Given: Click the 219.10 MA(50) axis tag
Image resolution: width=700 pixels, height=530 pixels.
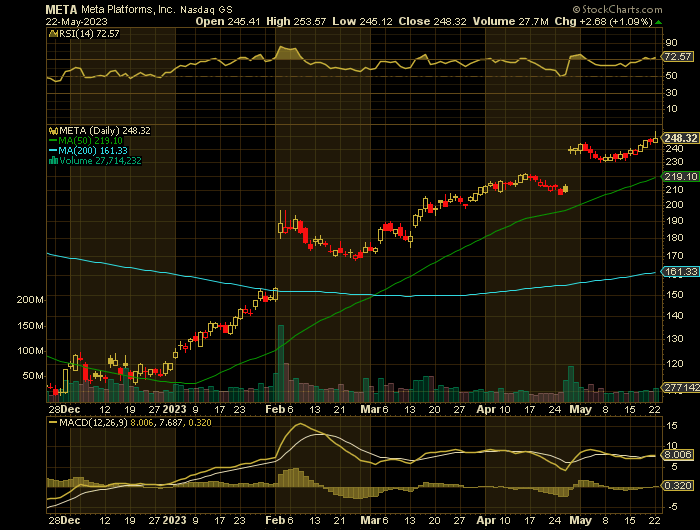Looking at the screenshot, I should point(679,176).
